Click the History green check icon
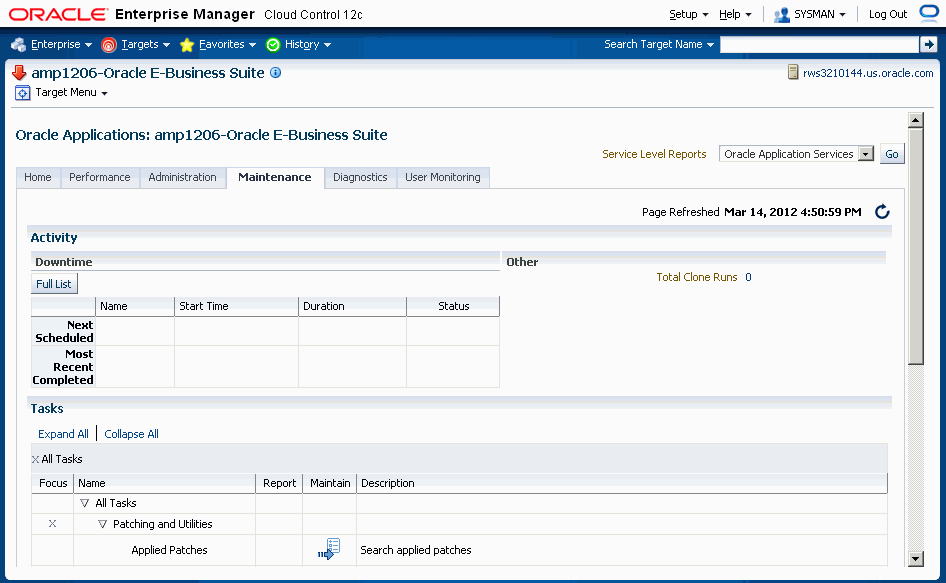Screen dimensions: 946x583 pos(273,45)
